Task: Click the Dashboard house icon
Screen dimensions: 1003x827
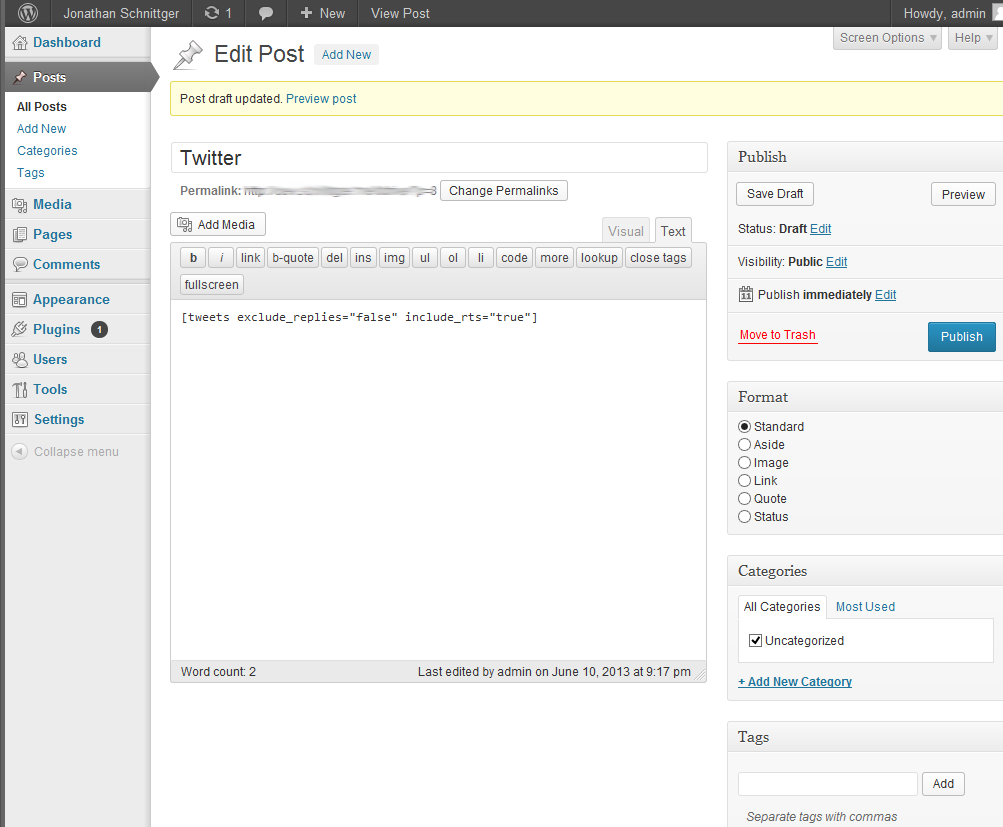Action: pyautogui.click(x=20, y=42)
